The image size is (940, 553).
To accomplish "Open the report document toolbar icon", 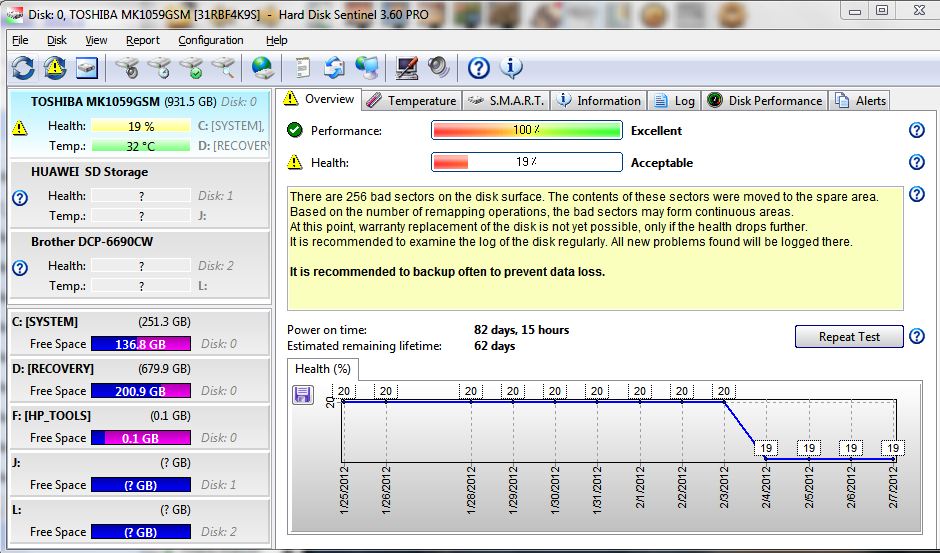I will click(x=303, y=68).
